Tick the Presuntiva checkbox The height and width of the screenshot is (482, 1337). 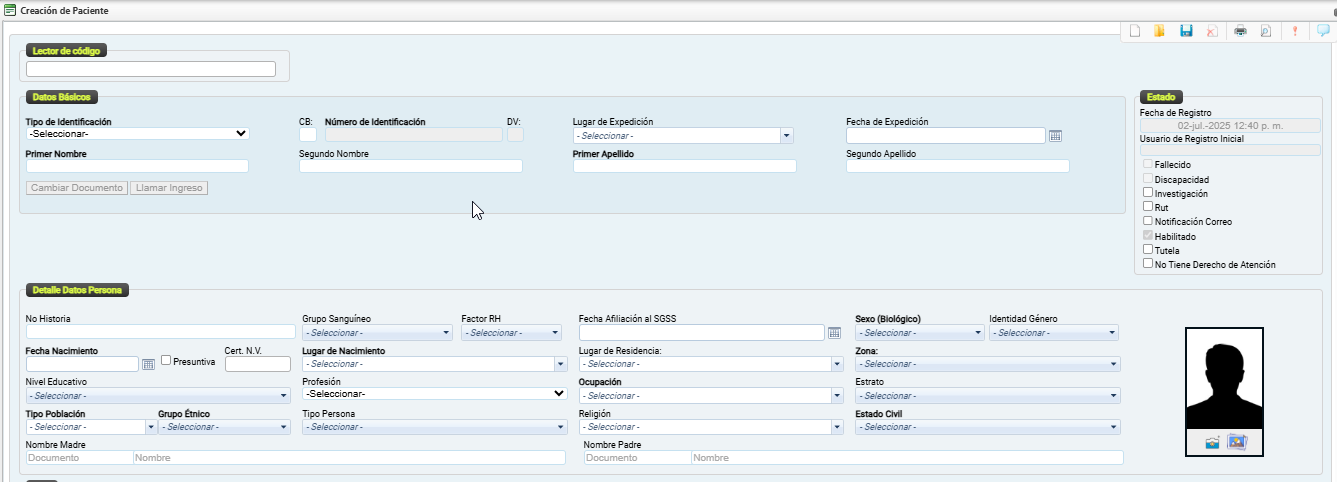click(x=166, y=361)
